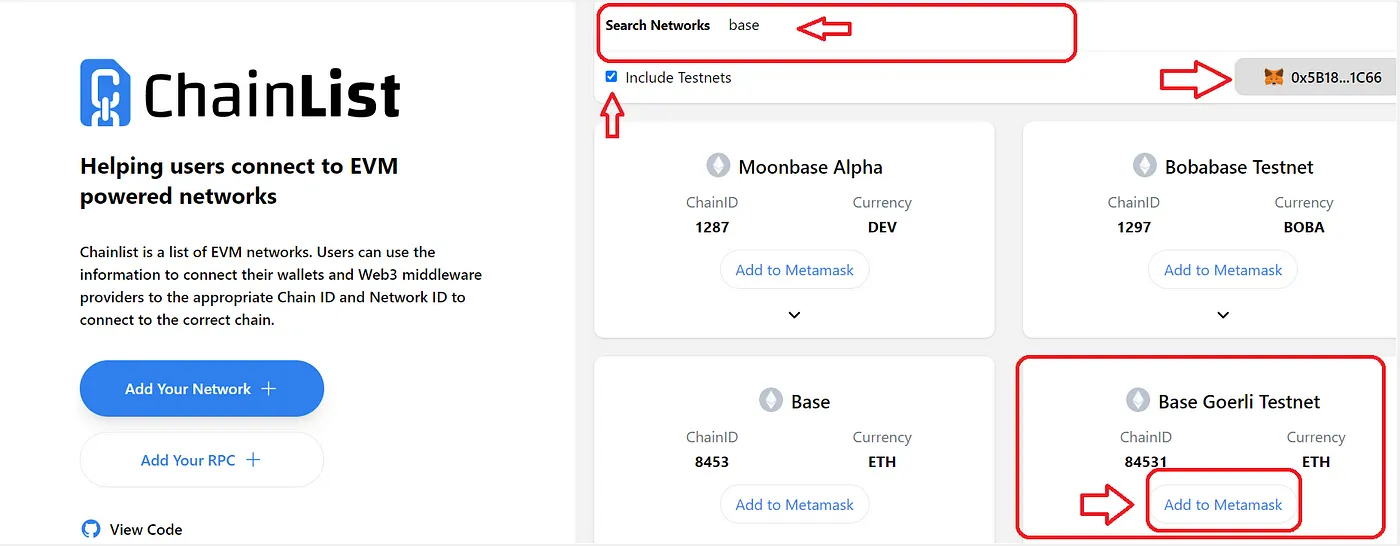Screen dimensions: 1400x546
Task: Add Base Goerli Testnet to Metamask
Action: tap(1222, 505)
